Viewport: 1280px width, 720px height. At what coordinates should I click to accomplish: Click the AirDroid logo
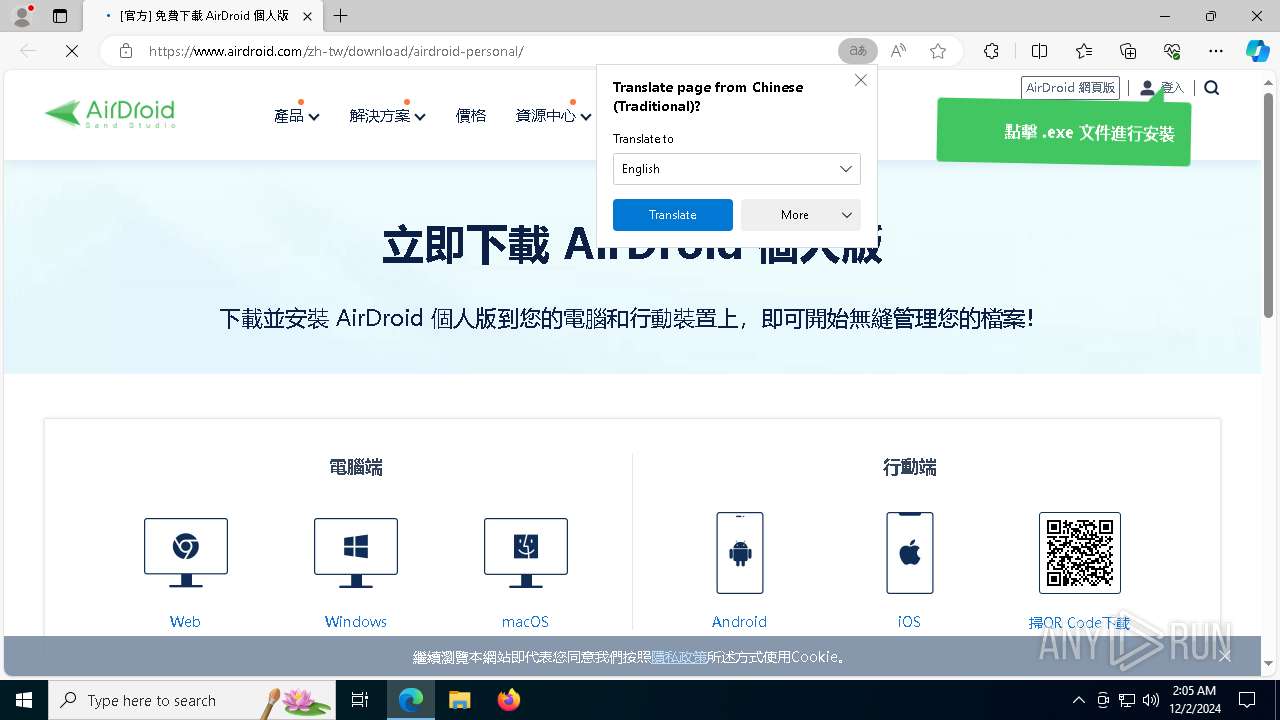point(109,114)
